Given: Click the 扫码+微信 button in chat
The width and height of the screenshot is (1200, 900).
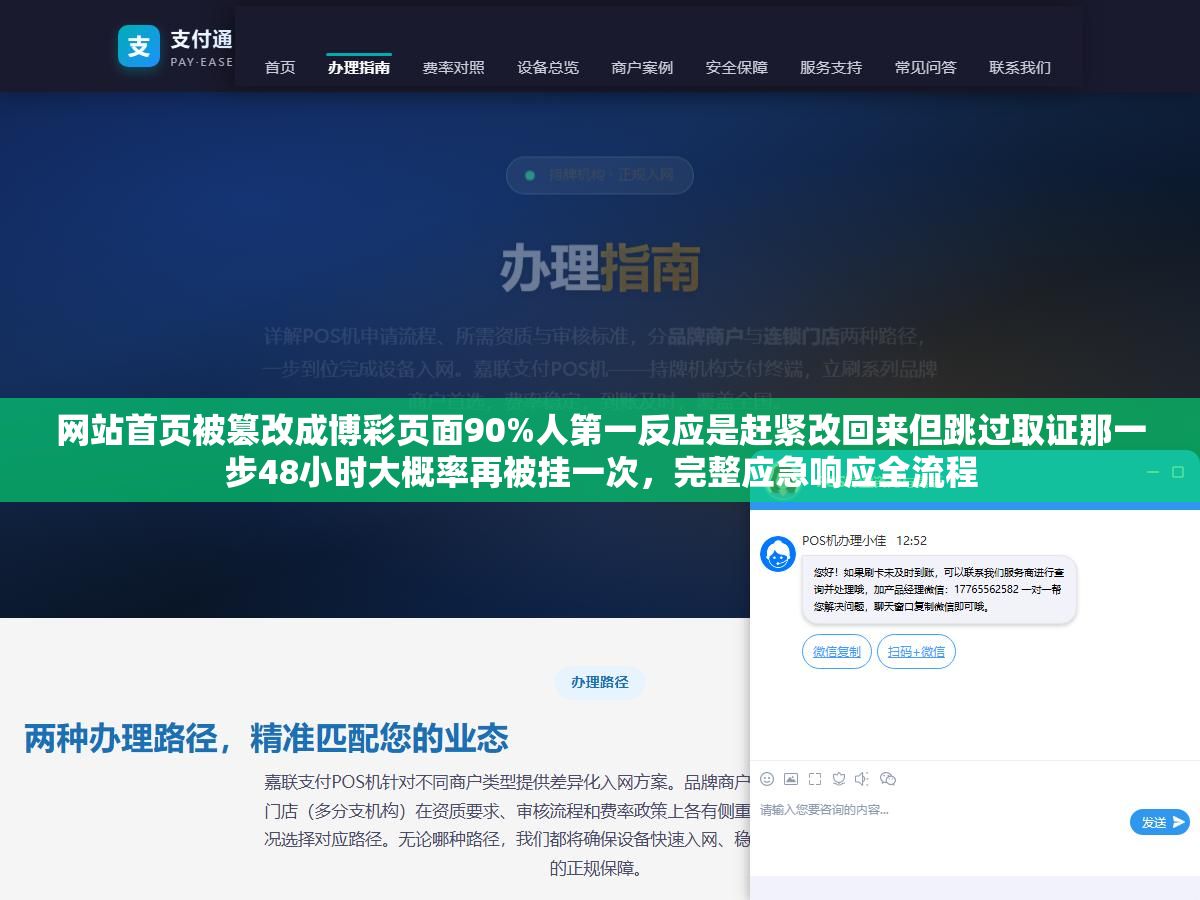Looking at the screenshot, I should pyautogui.click(x=917, y=651).
